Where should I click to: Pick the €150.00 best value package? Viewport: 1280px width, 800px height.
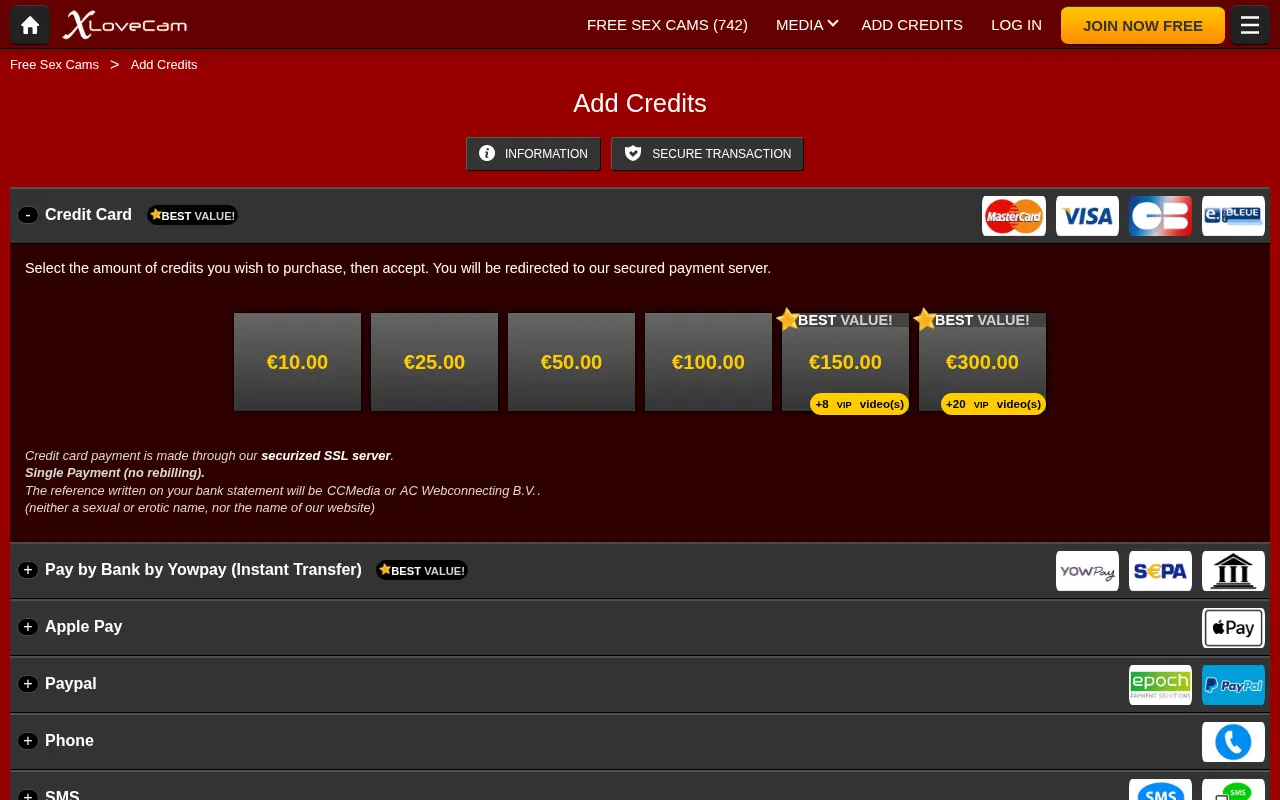[845, 362]
